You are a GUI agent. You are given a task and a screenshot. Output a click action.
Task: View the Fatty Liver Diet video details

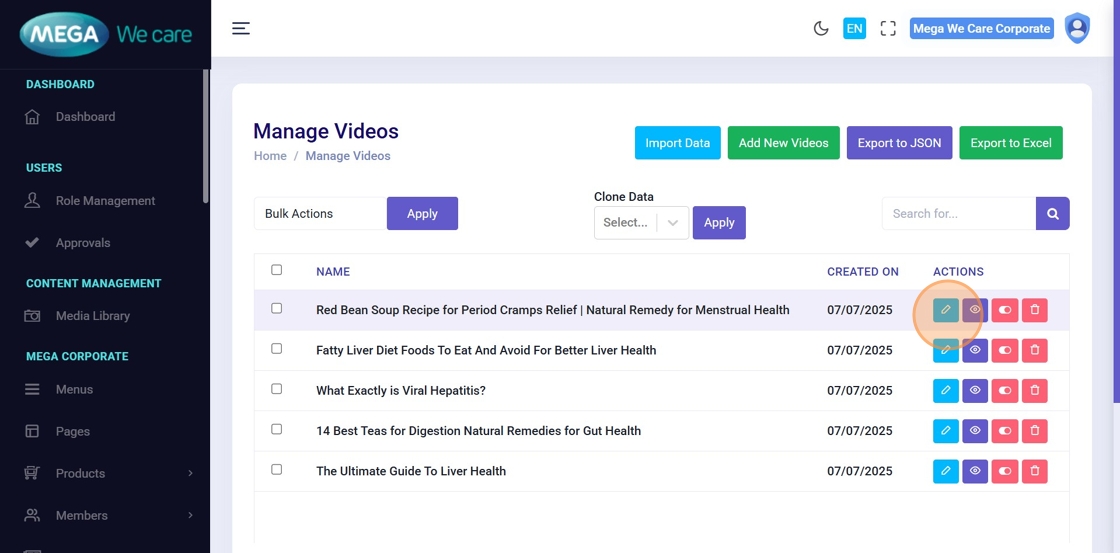pos(975,351)
